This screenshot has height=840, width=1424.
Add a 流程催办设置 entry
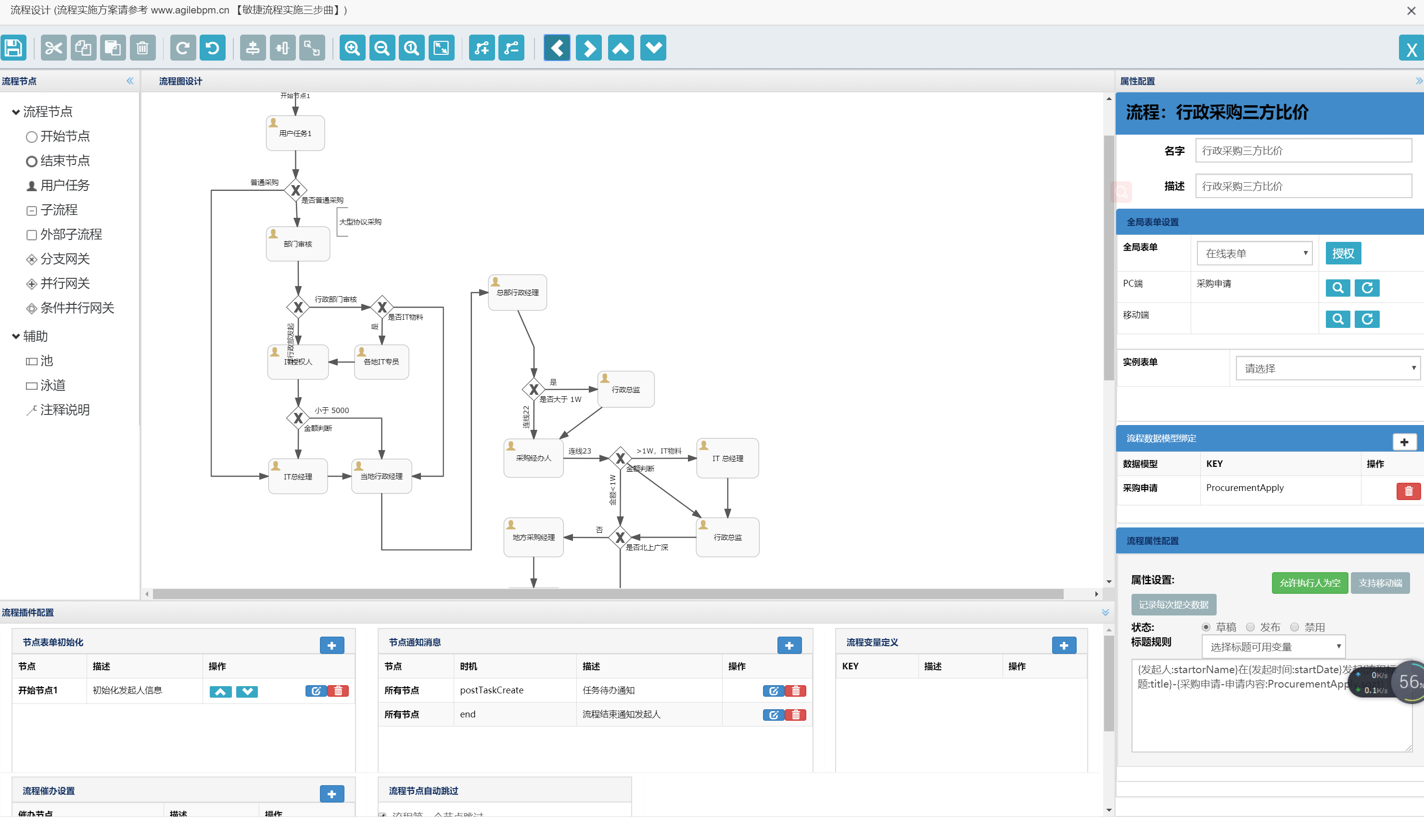click(x=332, y=794)
